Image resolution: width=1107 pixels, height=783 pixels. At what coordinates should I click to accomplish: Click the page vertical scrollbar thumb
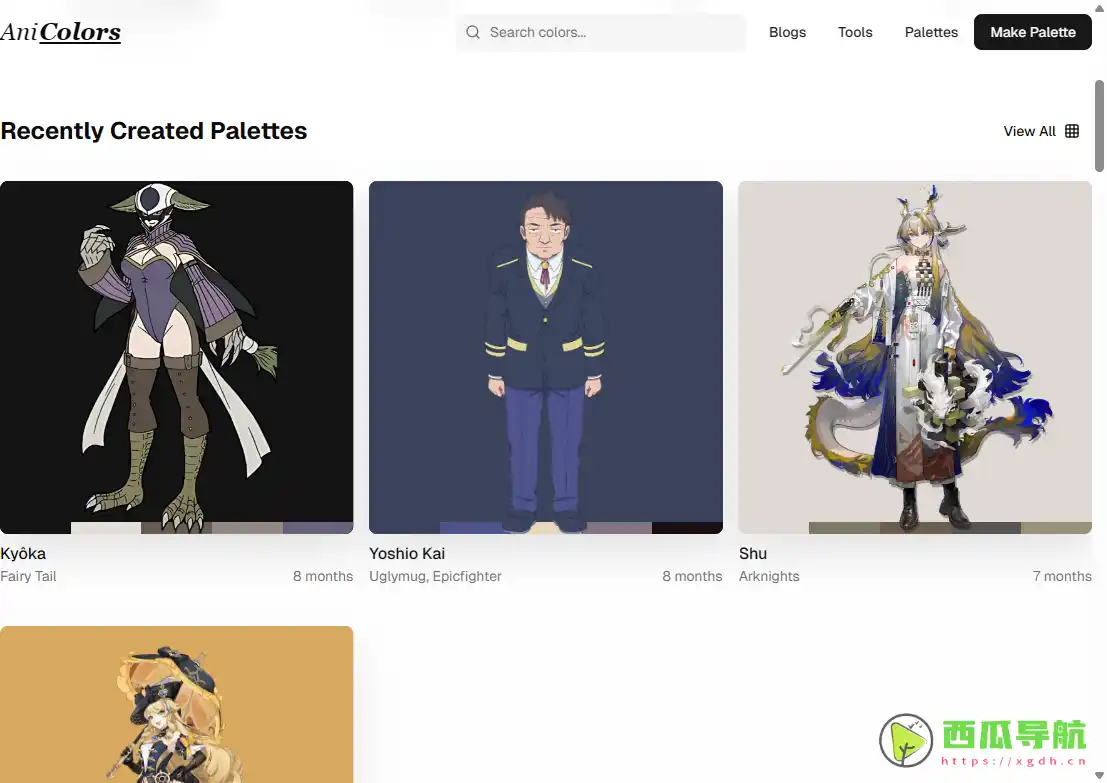[x=1099, y=126]
